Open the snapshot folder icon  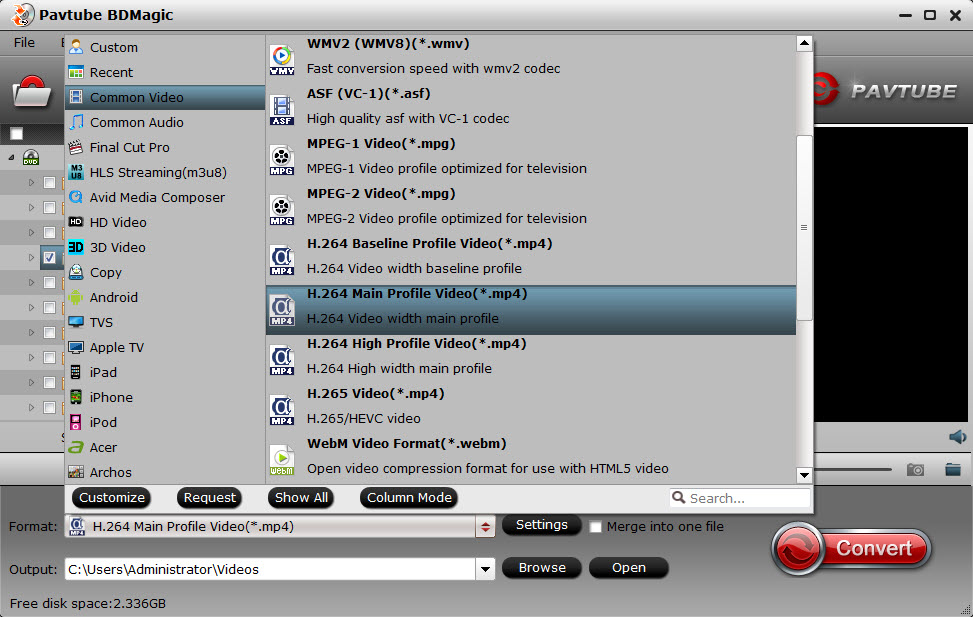(953, 469)
